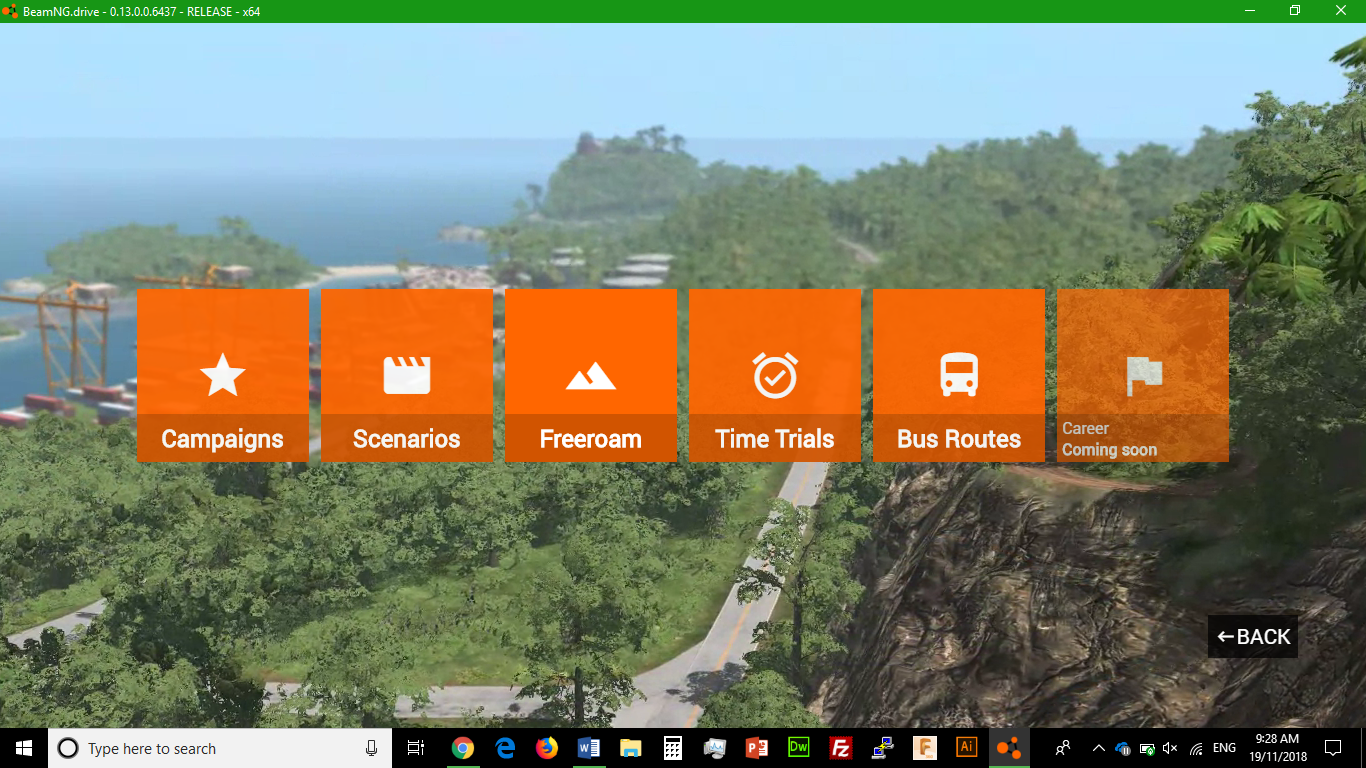
Task: Open File Explorer from the taskbar
Action: click(x=631, y=748)
